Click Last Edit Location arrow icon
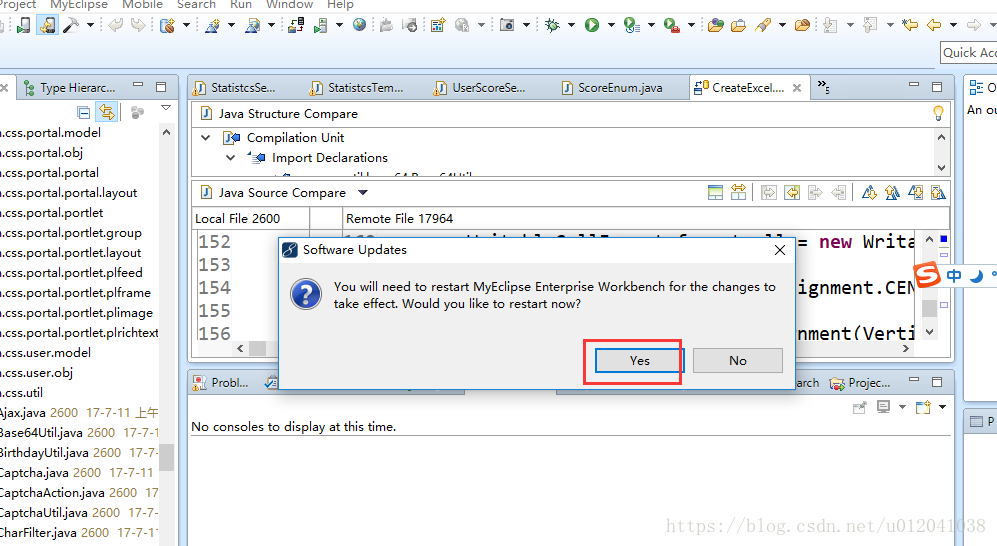 coord(911,25)
